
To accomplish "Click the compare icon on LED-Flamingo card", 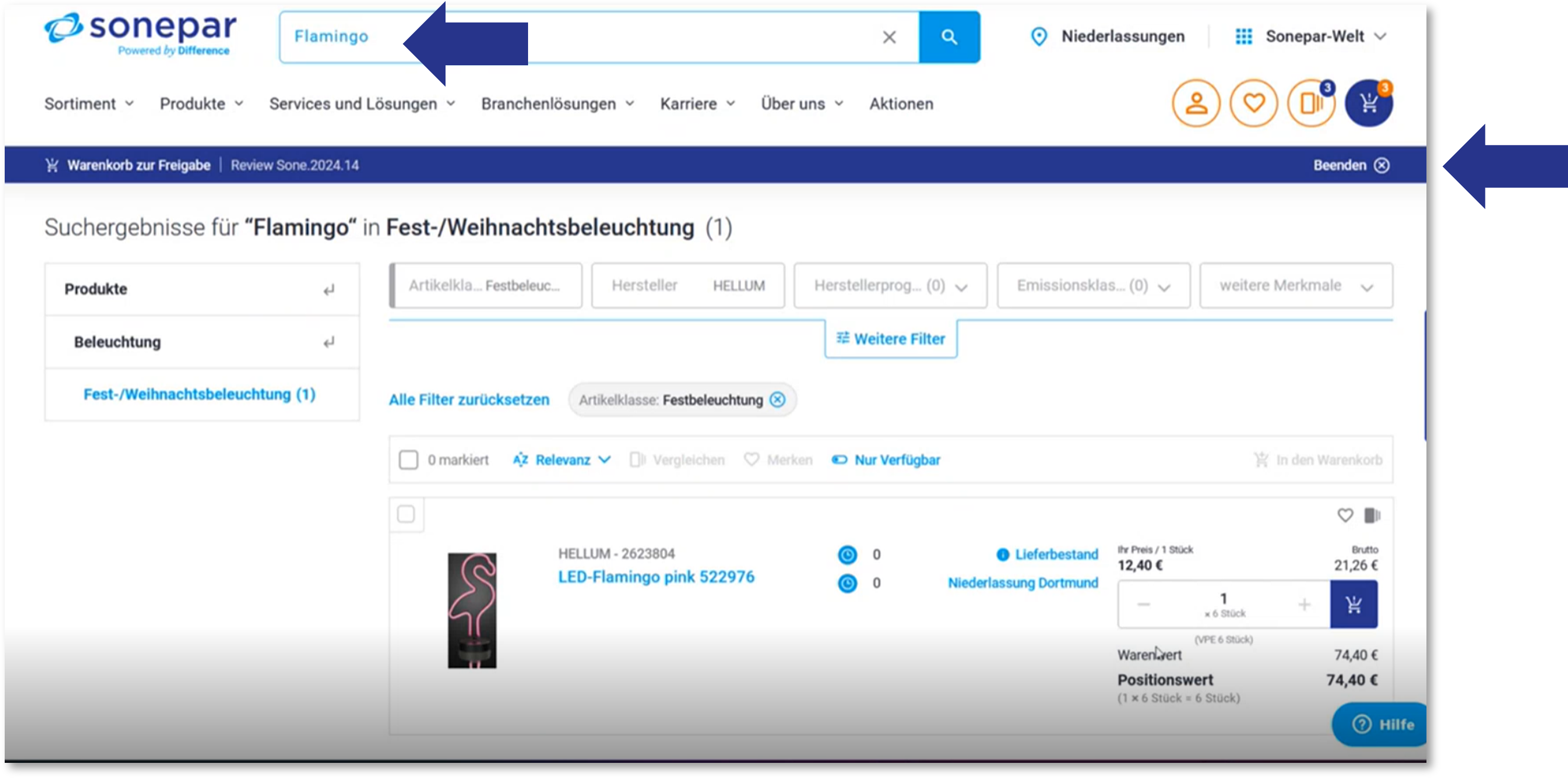I will click(1372, 515).
